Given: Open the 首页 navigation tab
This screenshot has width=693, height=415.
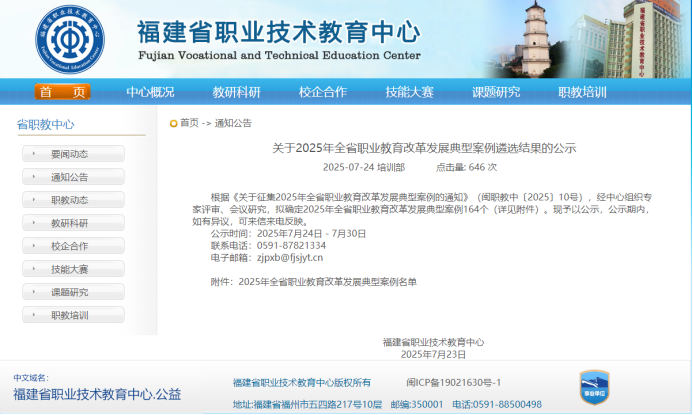Looking at the screenshot, I should [63, 92].
